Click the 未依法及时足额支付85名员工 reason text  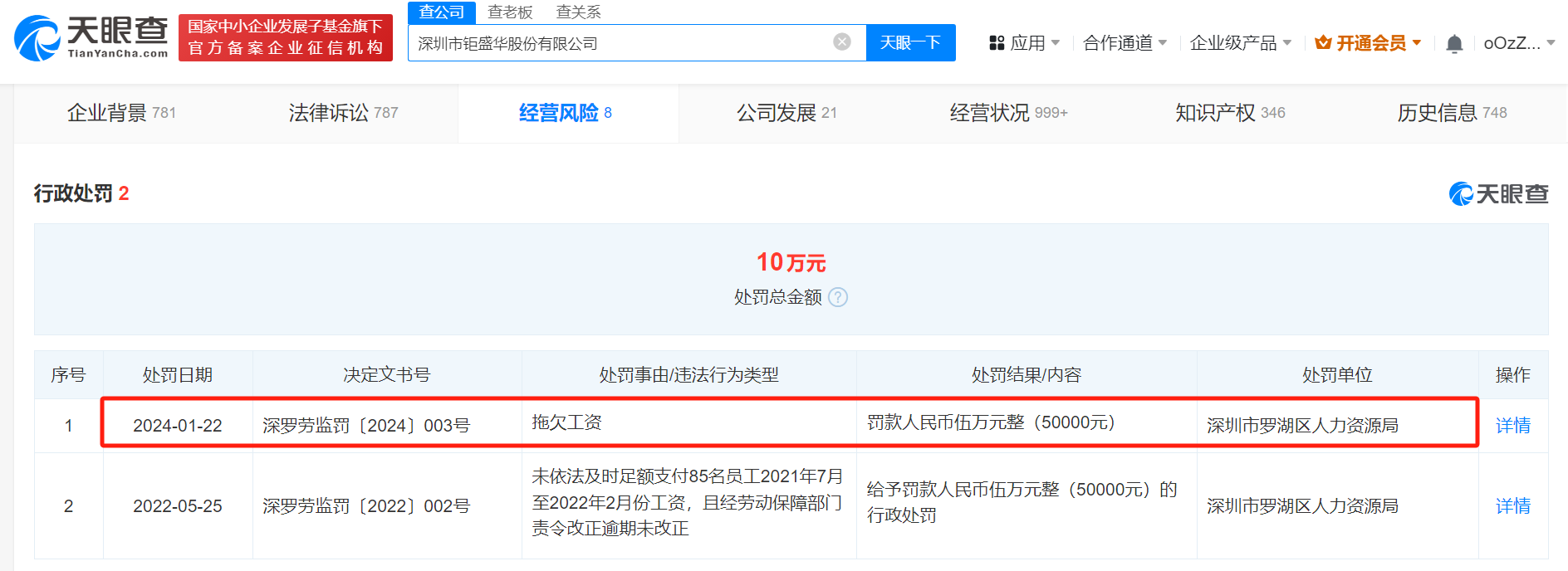click(688, 502)
